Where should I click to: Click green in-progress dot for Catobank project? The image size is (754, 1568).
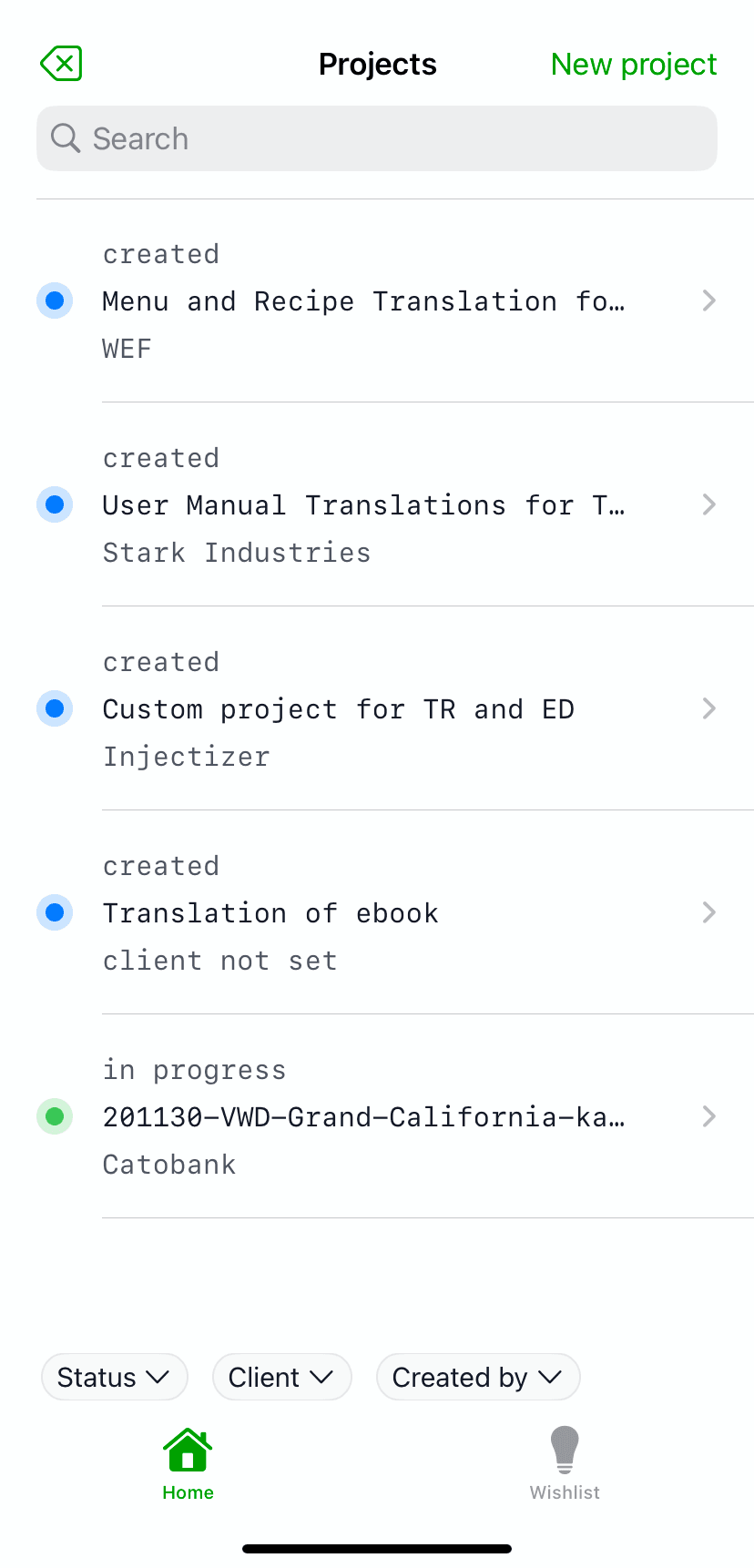(55, 1116)
